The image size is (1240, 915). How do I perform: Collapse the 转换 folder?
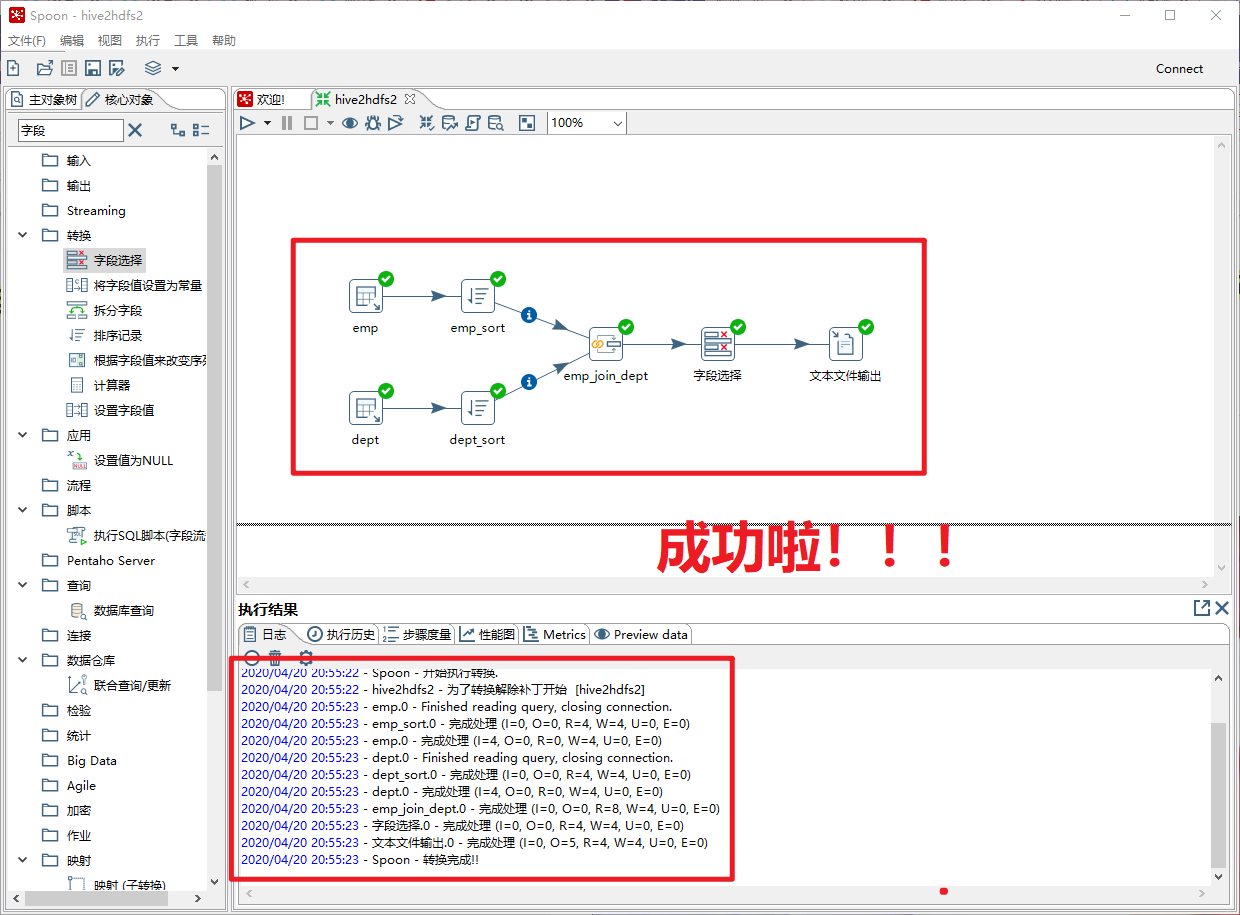pyautogui.click(x=23, y=236)
